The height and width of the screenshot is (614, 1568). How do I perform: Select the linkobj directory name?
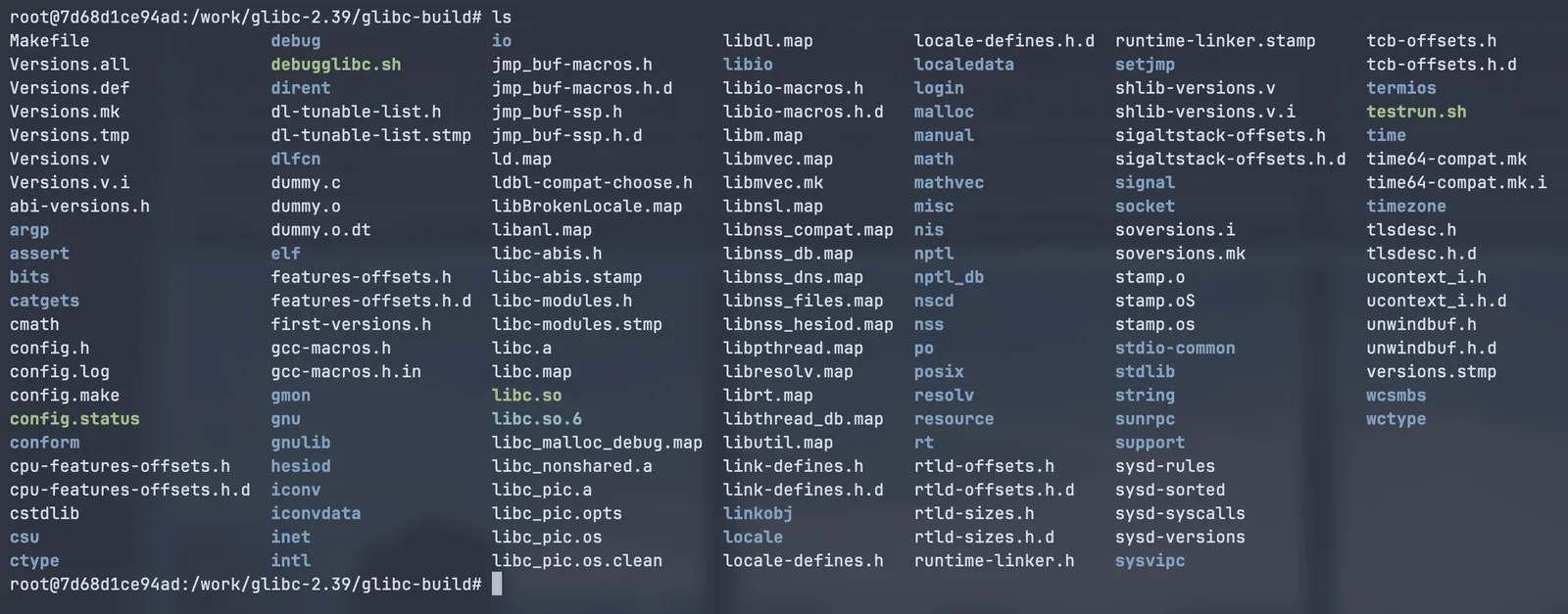758,514
